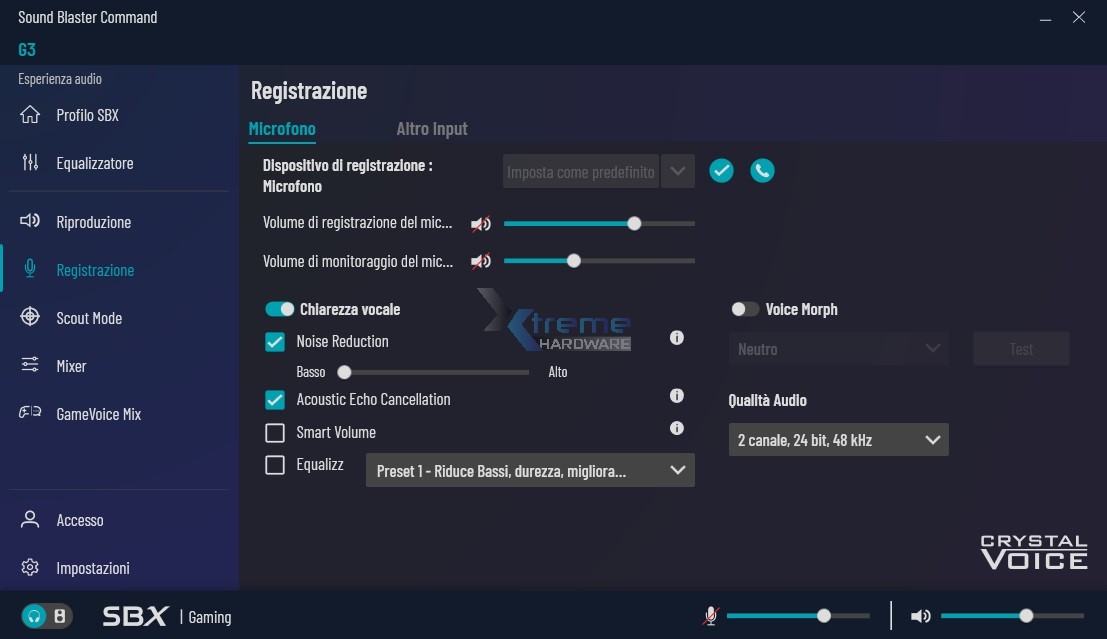Enable the Voice Morph toggle
This screenshot has height=639, width=1107.
click(745, 310)
